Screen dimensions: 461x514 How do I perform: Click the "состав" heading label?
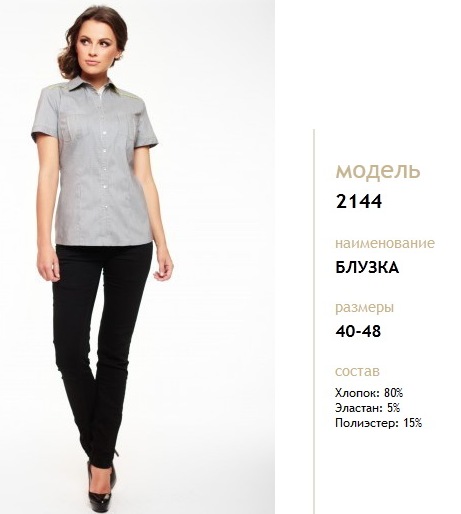357,371
